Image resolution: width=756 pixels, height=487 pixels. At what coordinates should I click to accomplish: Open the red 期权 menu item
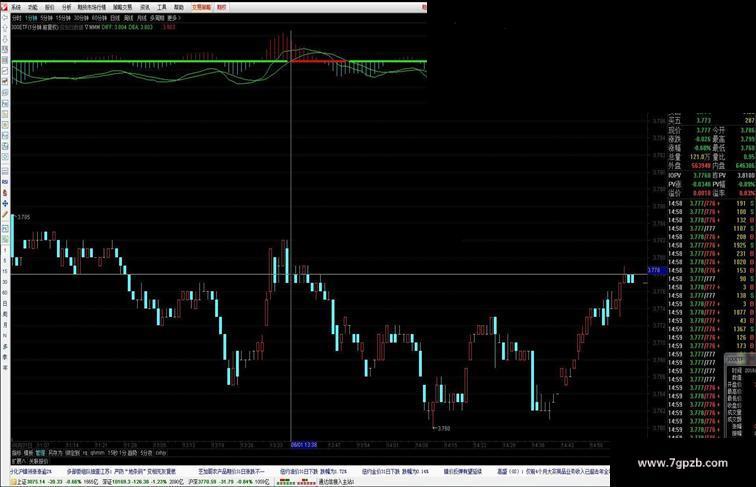pyautogui.click(x=221, y=7)
